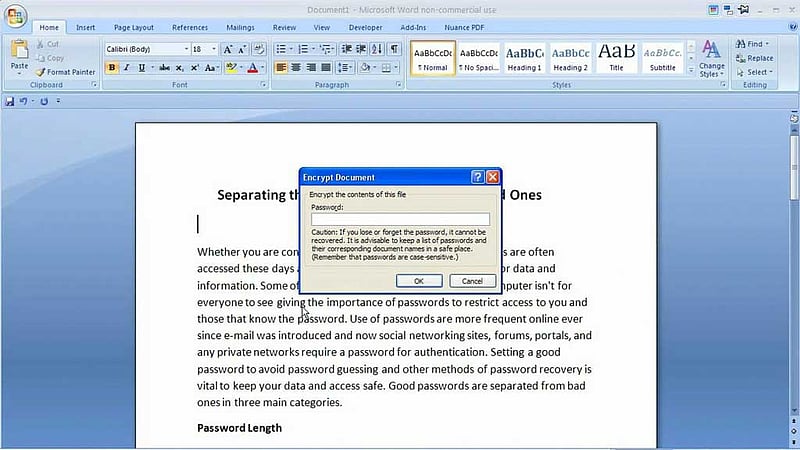This screenshot has width=800, height=450.
Task: Toggle Bold formatting
Action: [112, 67]
